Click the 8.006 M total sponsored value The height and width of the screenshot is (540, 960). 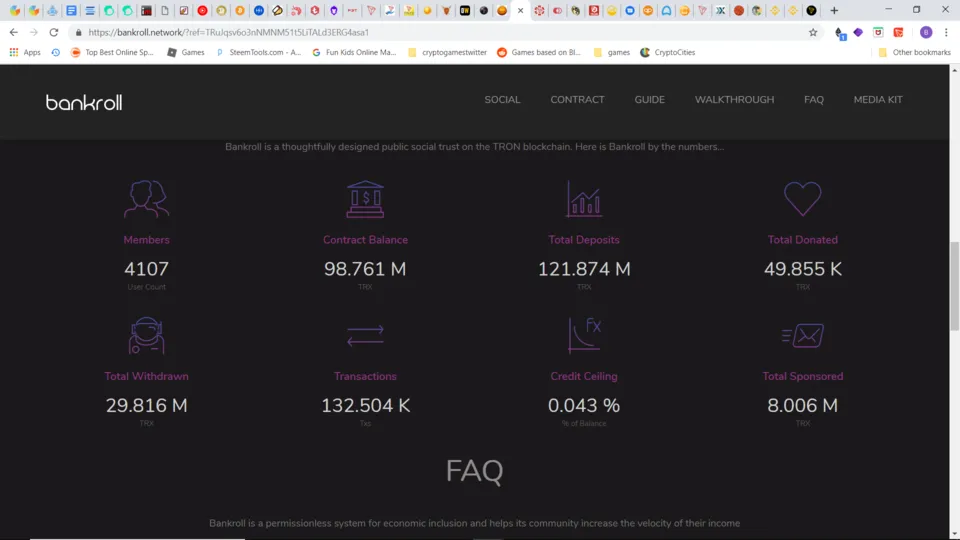tap(803, 405)
